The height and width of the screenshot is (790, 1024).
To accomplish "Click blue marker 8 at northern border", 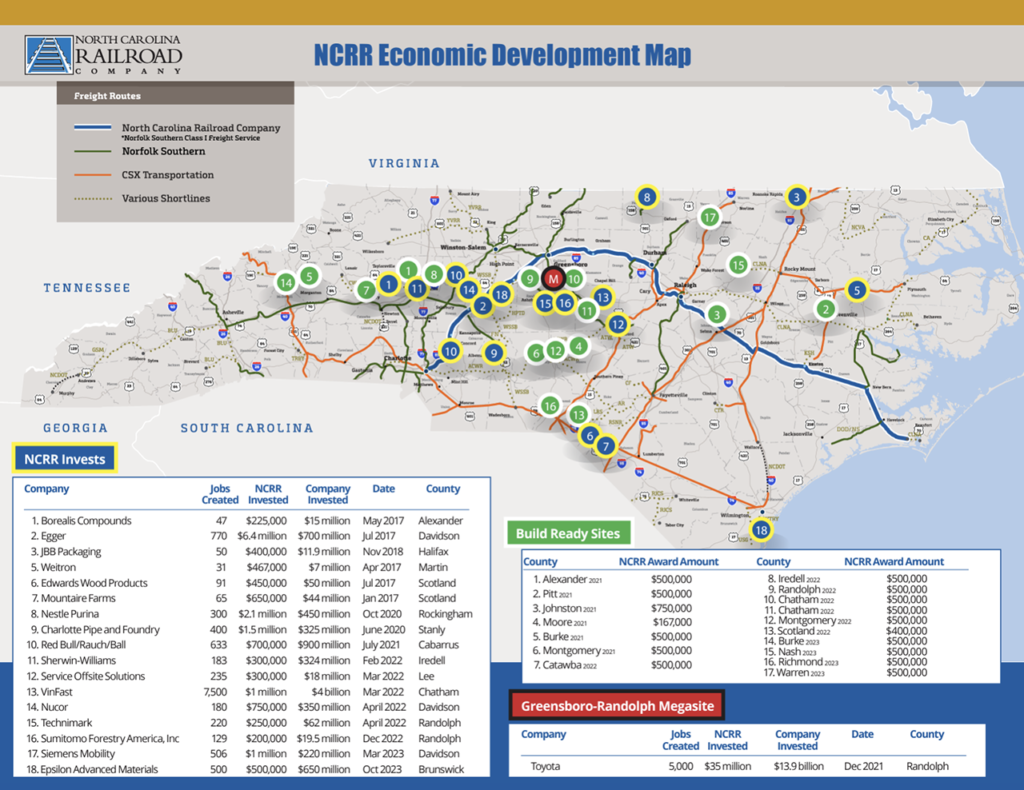I will 648,198.
